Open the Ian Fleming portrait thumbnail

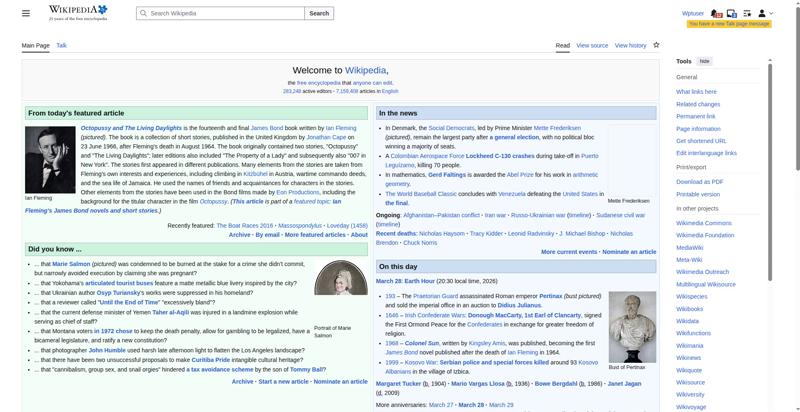tap(50, 158)
